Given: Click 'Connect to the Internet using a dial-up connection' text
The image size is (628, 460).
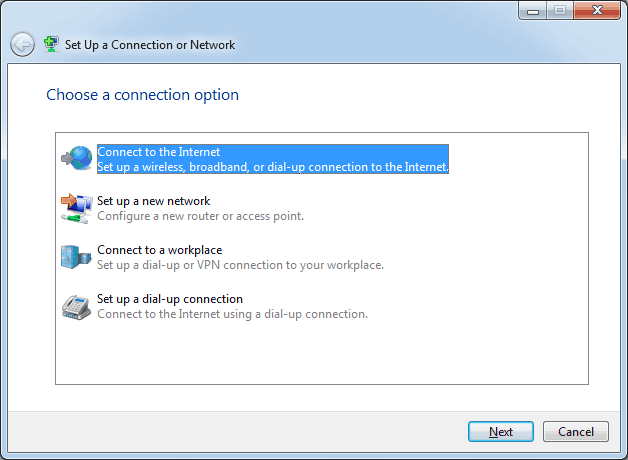Looking at the screenshot, I should 232,314.
